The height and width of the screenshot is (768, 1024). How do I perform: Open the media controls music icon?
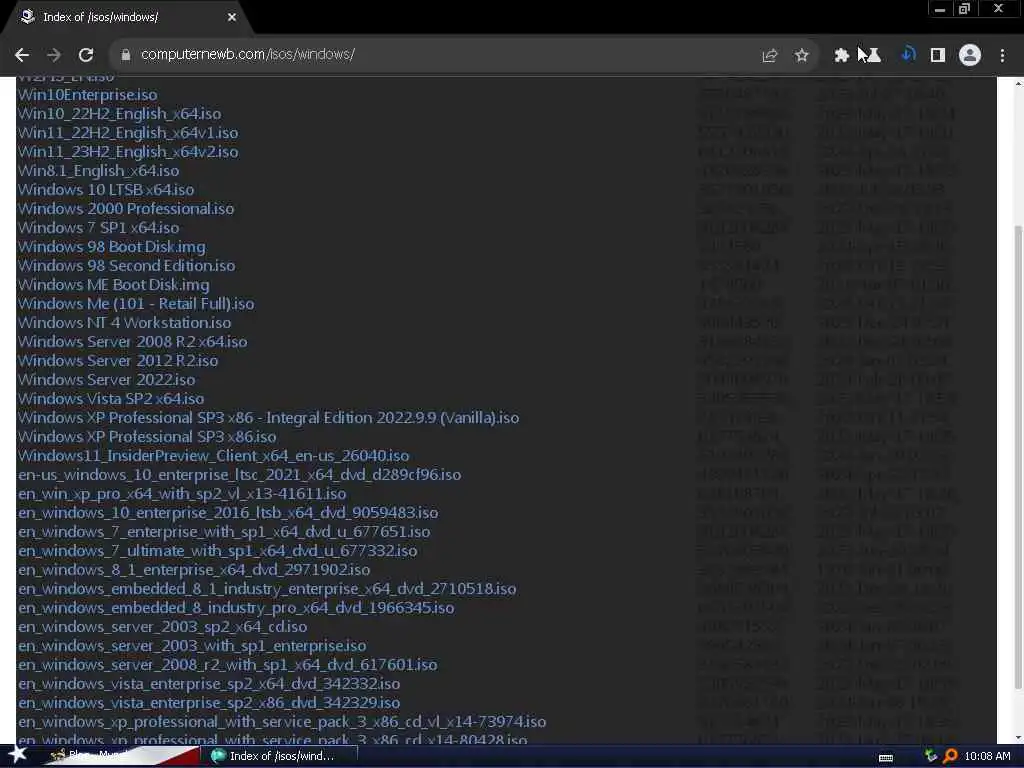point(908,54)
